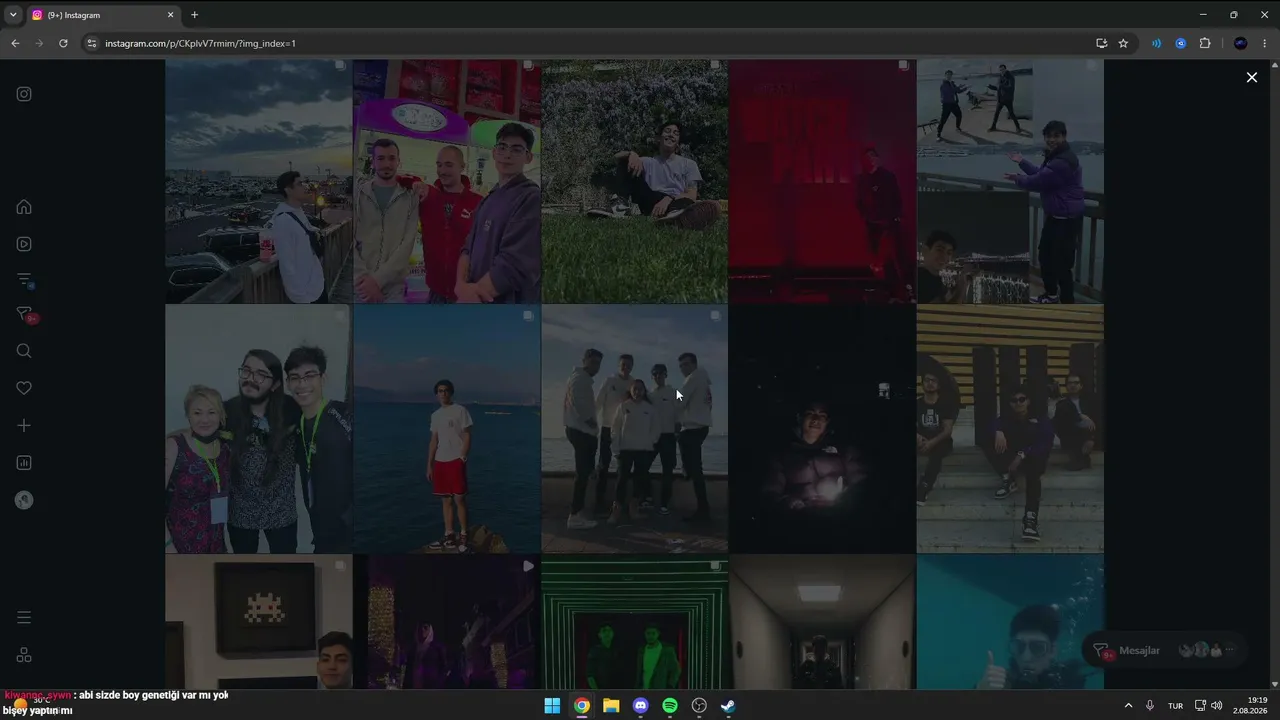This screenshot has width=1280, height=720.
Task: Open dark photo of person holding a light
Action: (822, 429)
